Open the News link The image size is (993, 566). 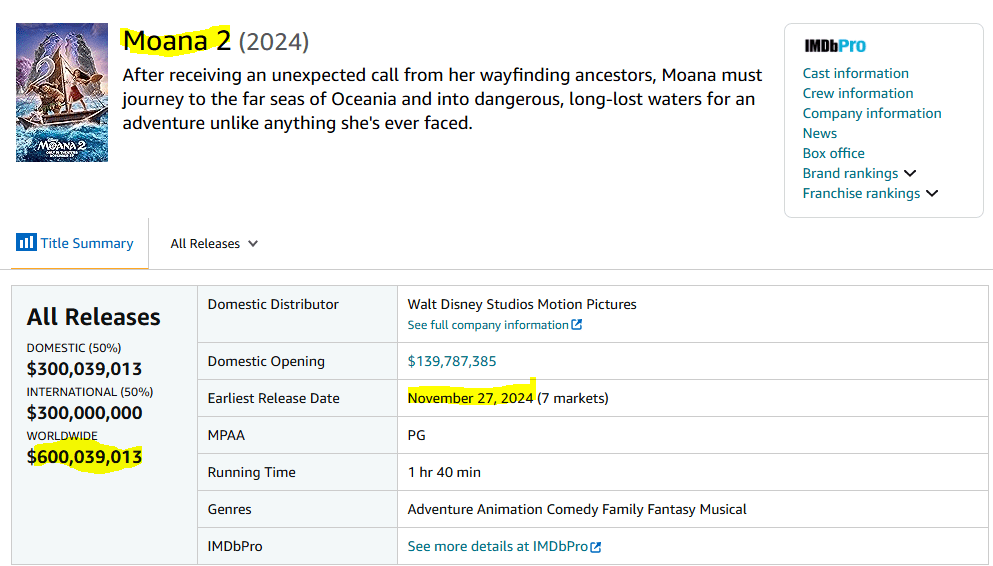tap(819, 133)
